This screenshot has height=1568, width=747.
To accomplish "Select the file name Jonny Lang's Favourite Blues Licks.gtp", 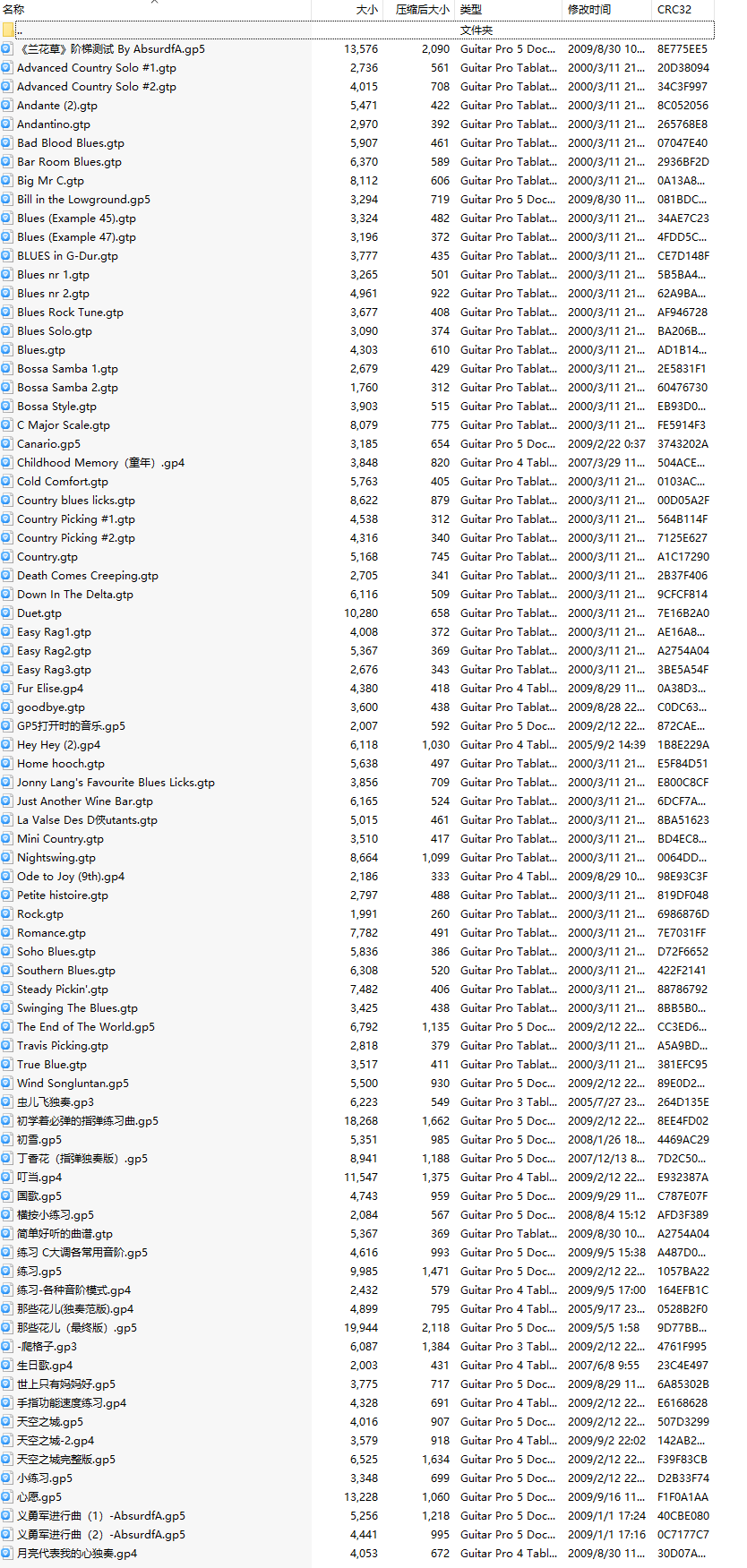I will (x=116, y=783).
